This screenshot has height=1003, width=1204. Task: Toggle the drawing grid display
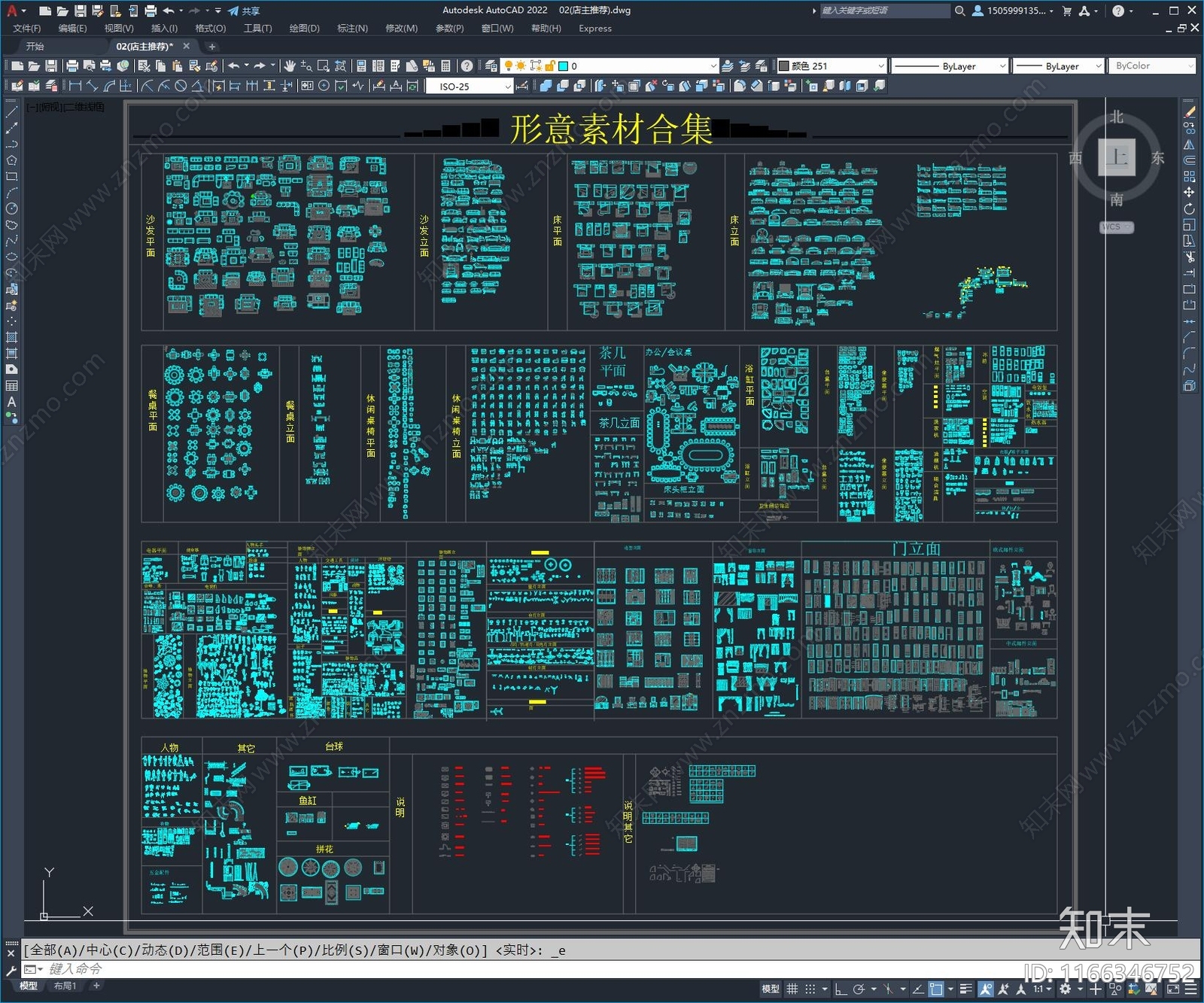coord(792,989)
